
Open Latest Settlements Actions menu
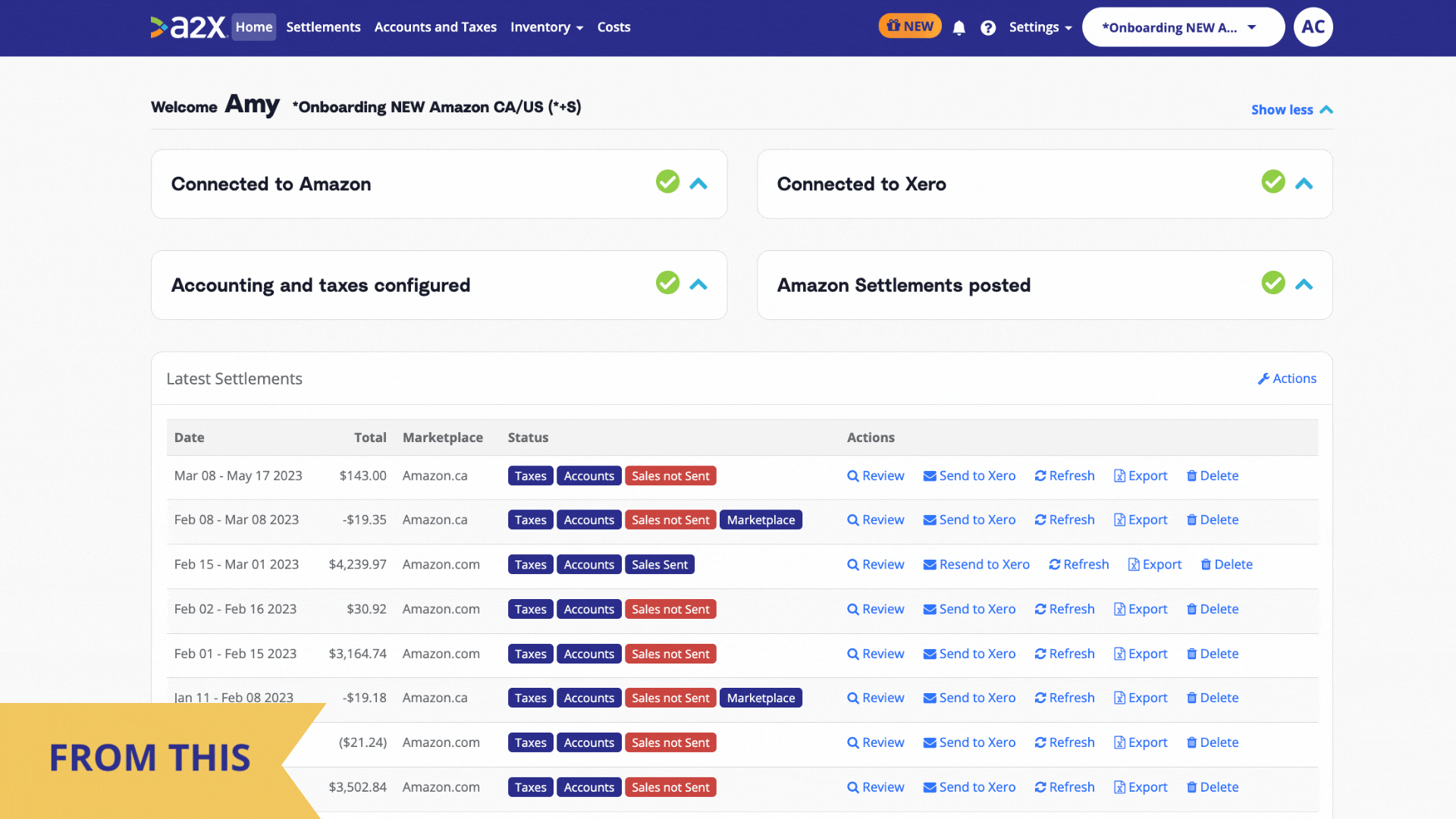click(1287, 378)
